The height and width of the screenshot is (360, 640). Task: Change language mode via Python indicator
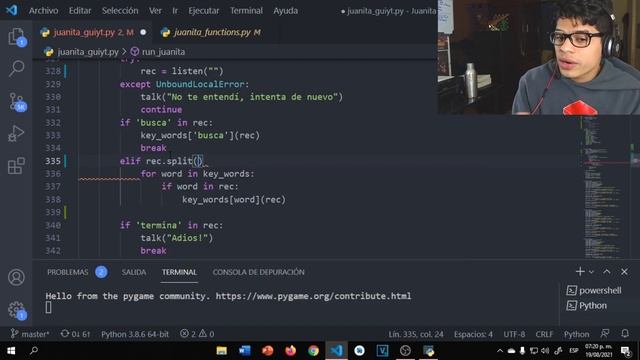[576, 334]
